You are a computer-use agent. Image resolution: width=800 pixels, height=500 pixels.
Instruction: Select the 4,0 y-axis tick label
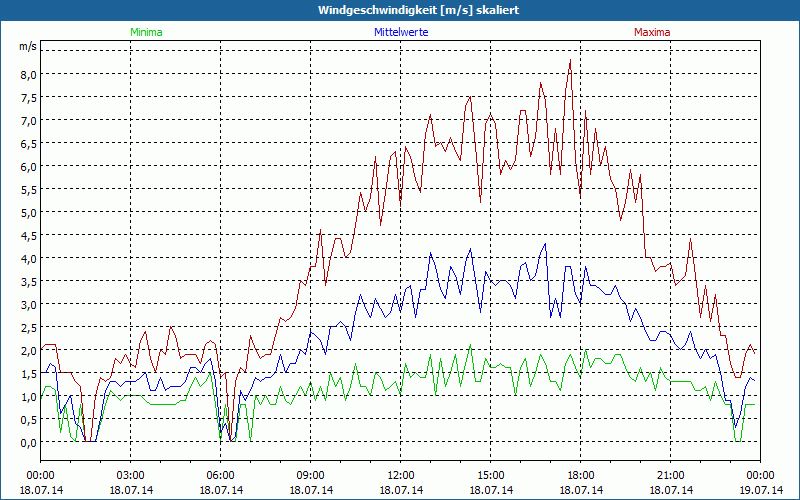click(x=28, y=258)
